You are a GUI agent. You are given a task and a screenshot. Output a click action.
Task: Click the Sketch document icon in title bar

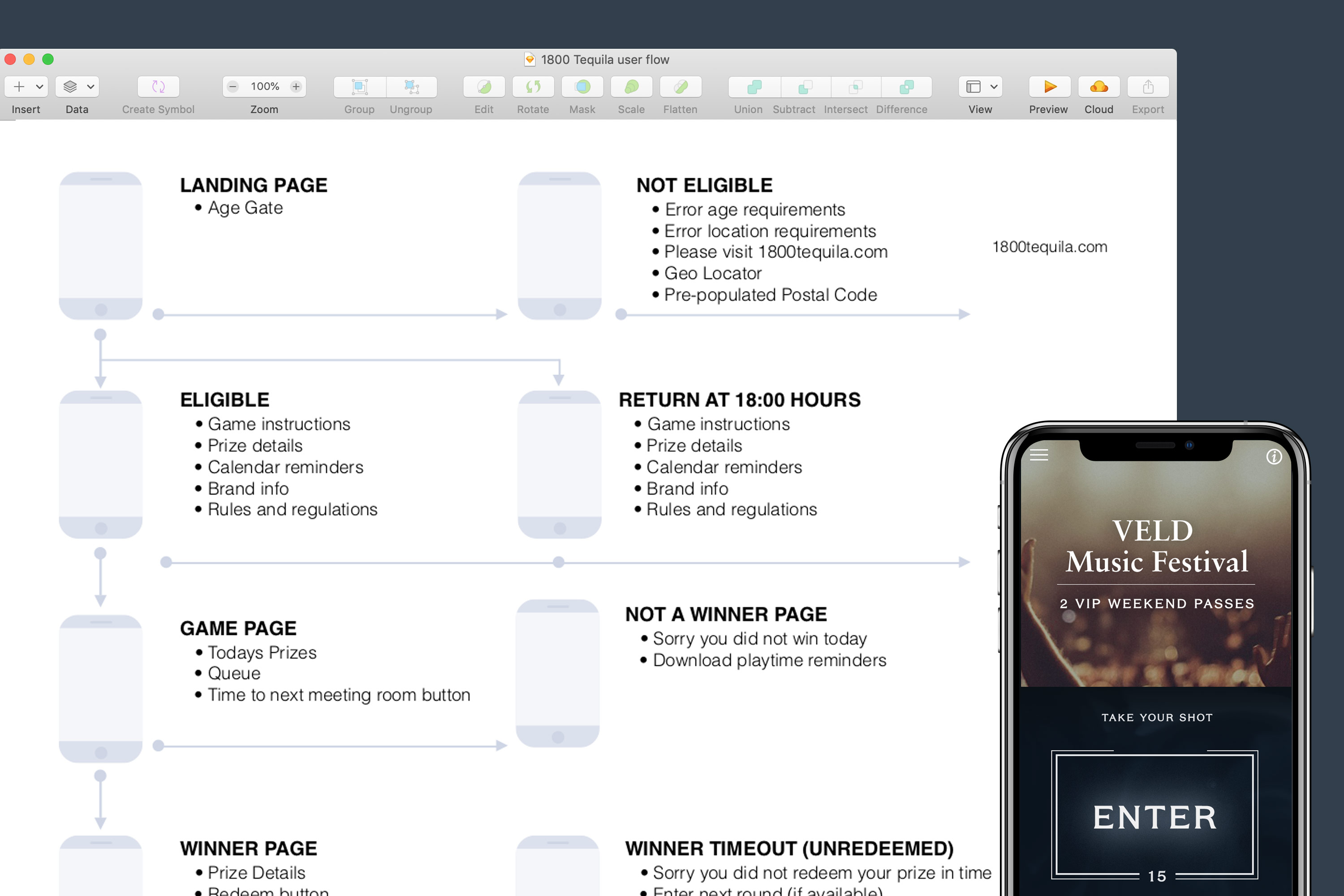pyautogui.click(x=530, y=60)
